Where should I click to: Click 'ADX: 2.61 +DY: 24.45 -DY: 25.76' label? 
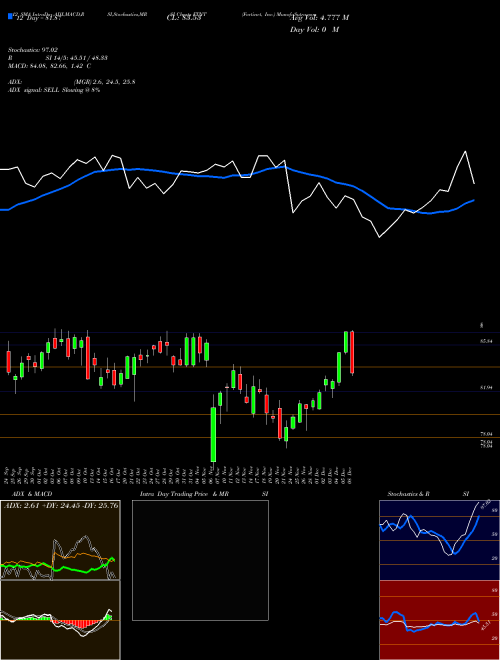[61, 505]
